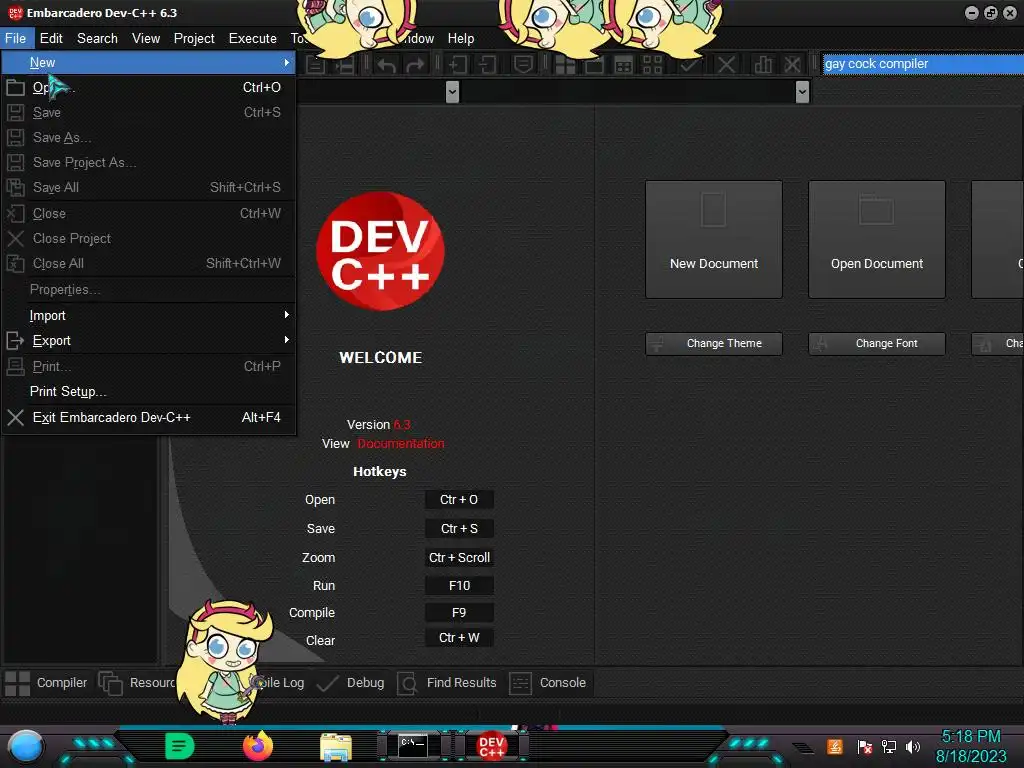Open the red Documentation link
The image size is (1024, 768).
[401, 443]
